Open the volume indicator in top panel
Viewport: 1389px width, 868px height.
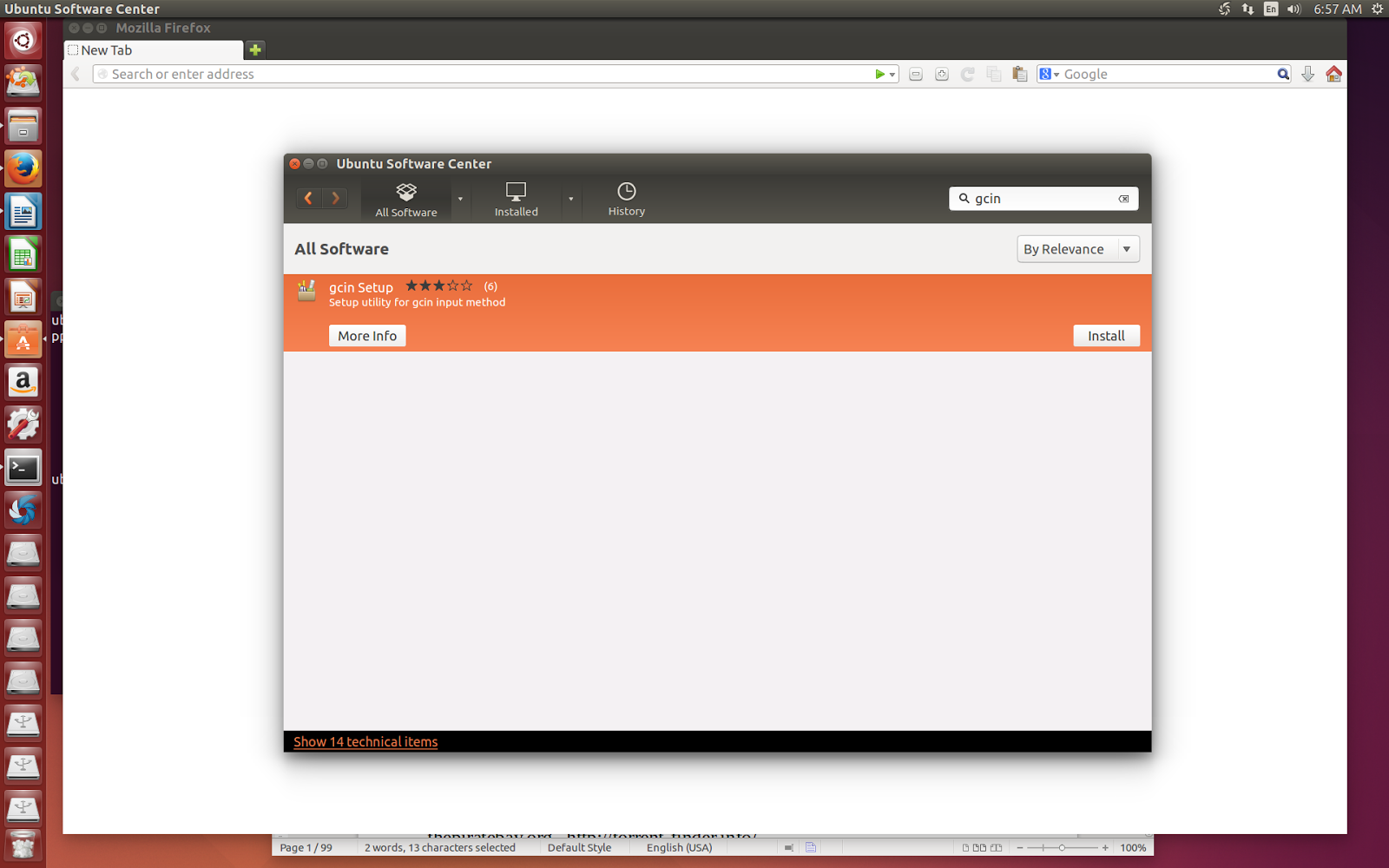pos(1294,9)
